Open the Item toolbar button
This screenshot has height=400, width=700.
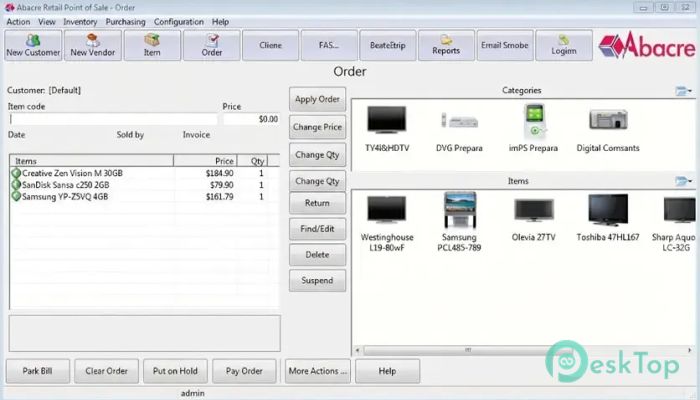[x=152, y=45]
